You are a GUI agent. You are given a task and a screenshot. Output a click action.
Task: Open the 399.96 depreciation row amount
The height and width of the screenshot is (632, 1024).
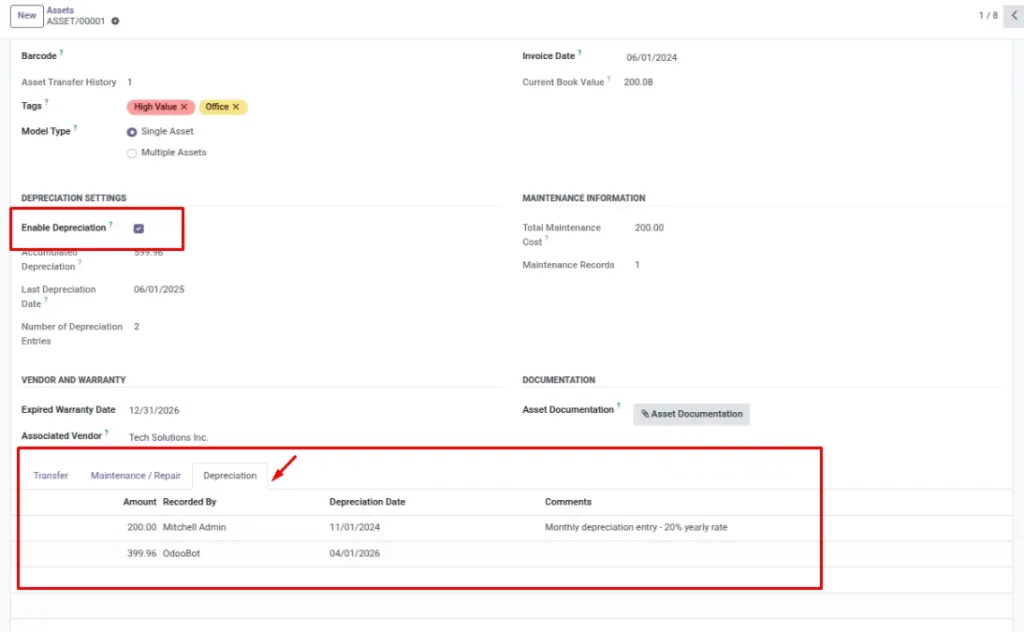pyautogui.click(x=142, y=553)
